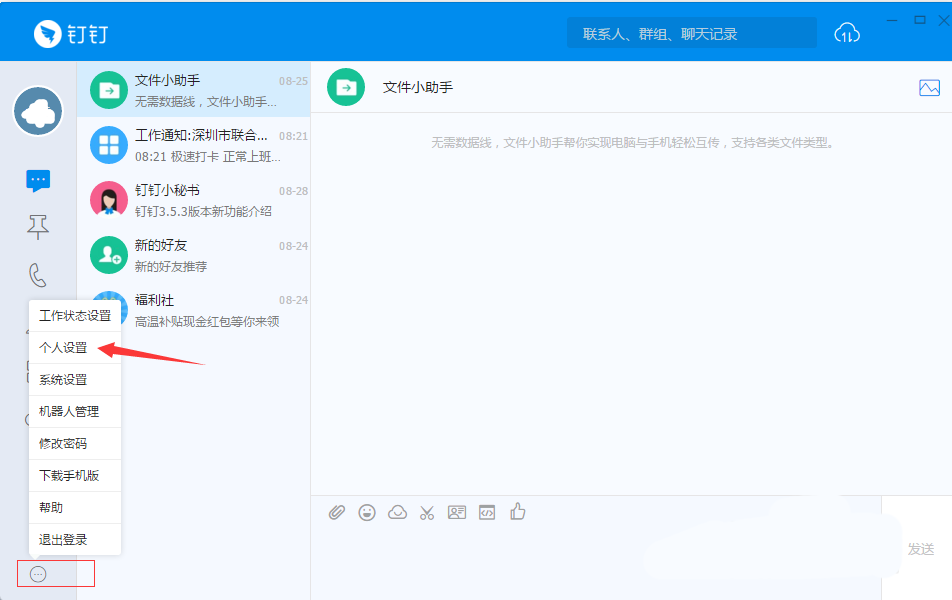The width and height of the screenshot is (952, 600).
Task: Open messages via the chat bubble sidebar icon
Action: 37,179
